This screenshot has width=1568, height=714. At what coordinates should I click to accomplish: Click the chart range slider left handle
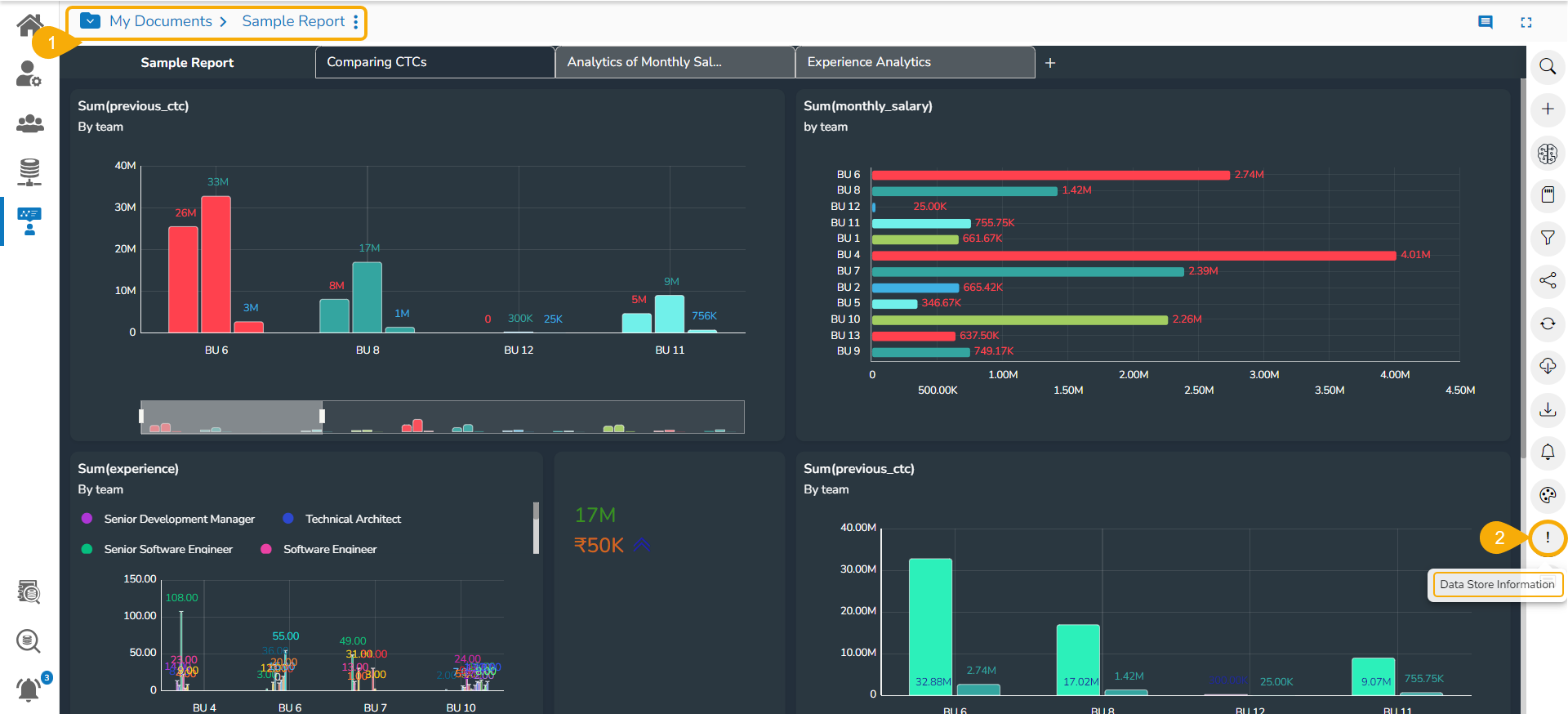[x=141, y=417]
